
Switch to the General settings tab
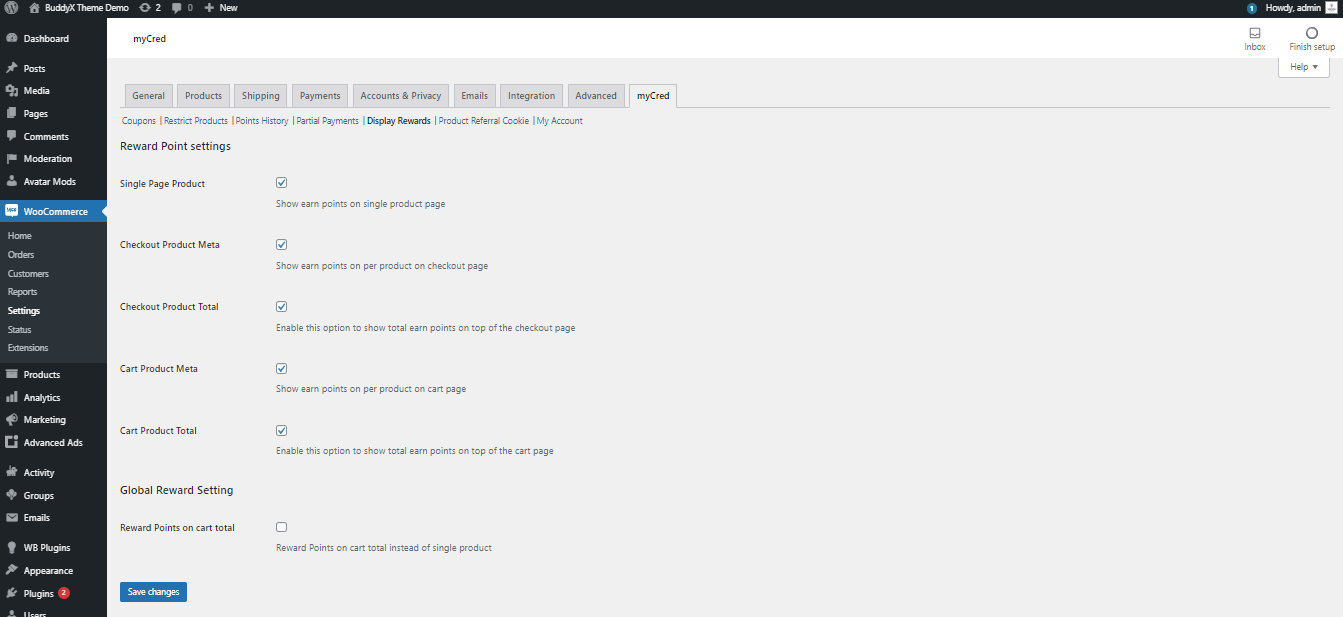pos(148,96)
